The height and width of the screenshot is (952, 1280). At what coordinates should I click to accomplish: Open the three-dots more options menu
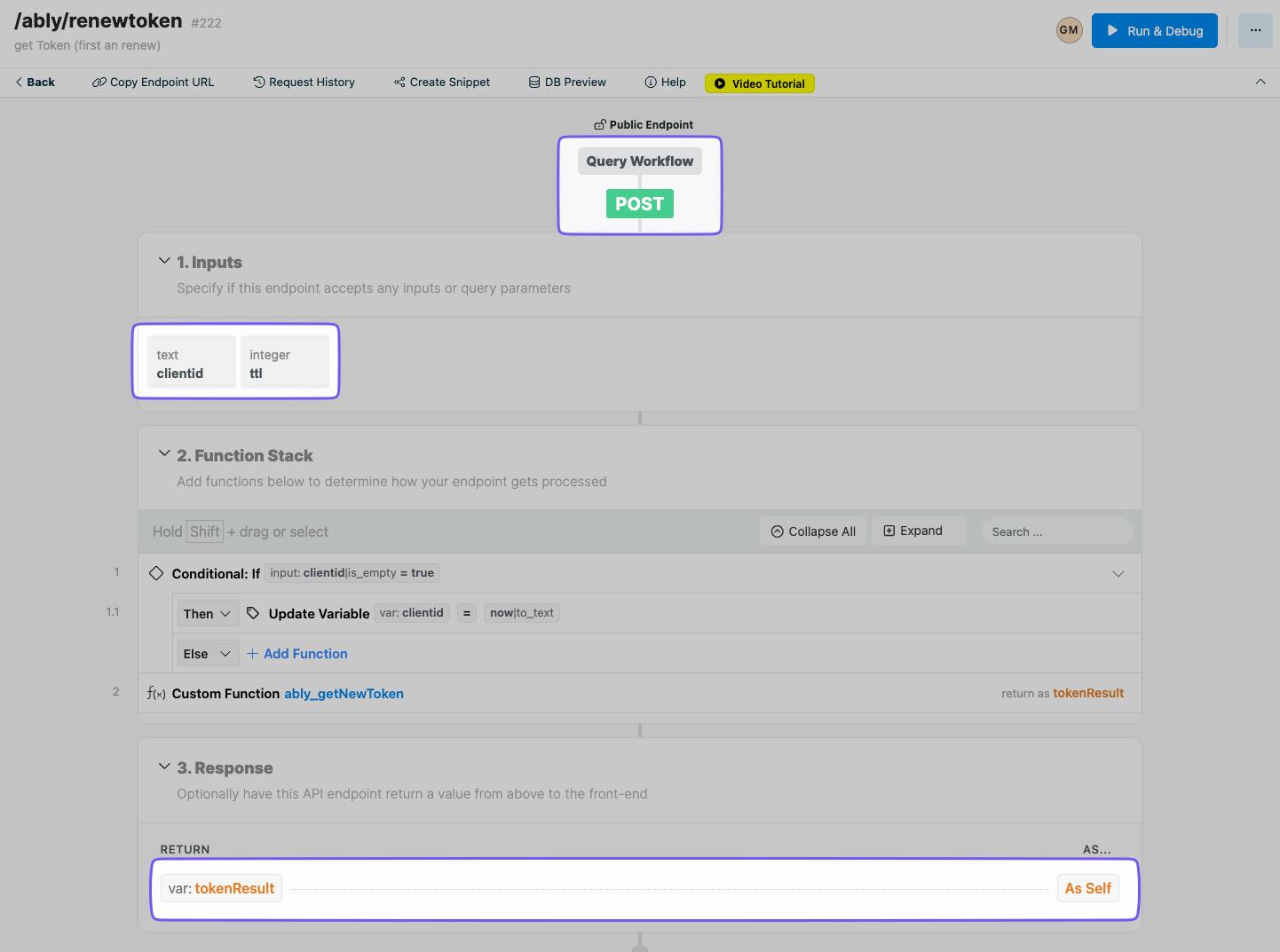pos(1255,30)
